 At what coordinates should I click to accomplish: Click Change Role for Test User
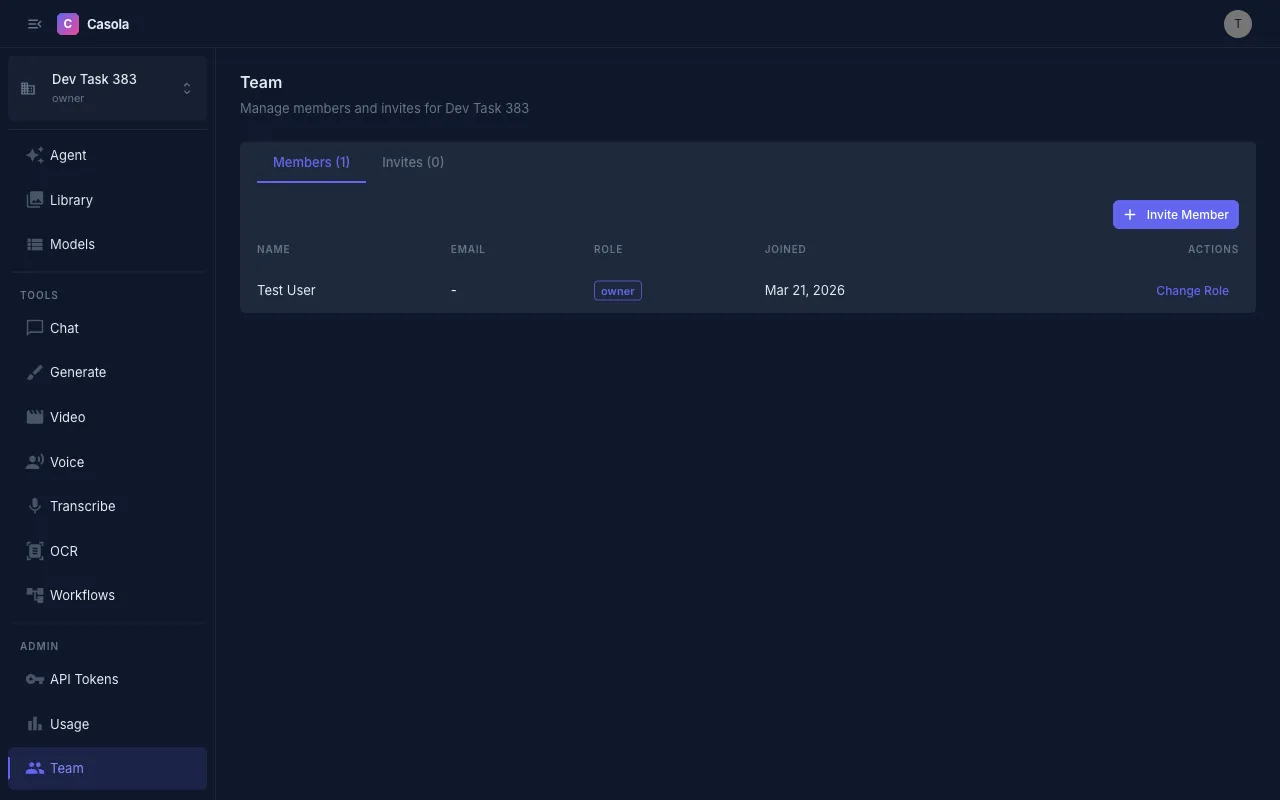1192,290
